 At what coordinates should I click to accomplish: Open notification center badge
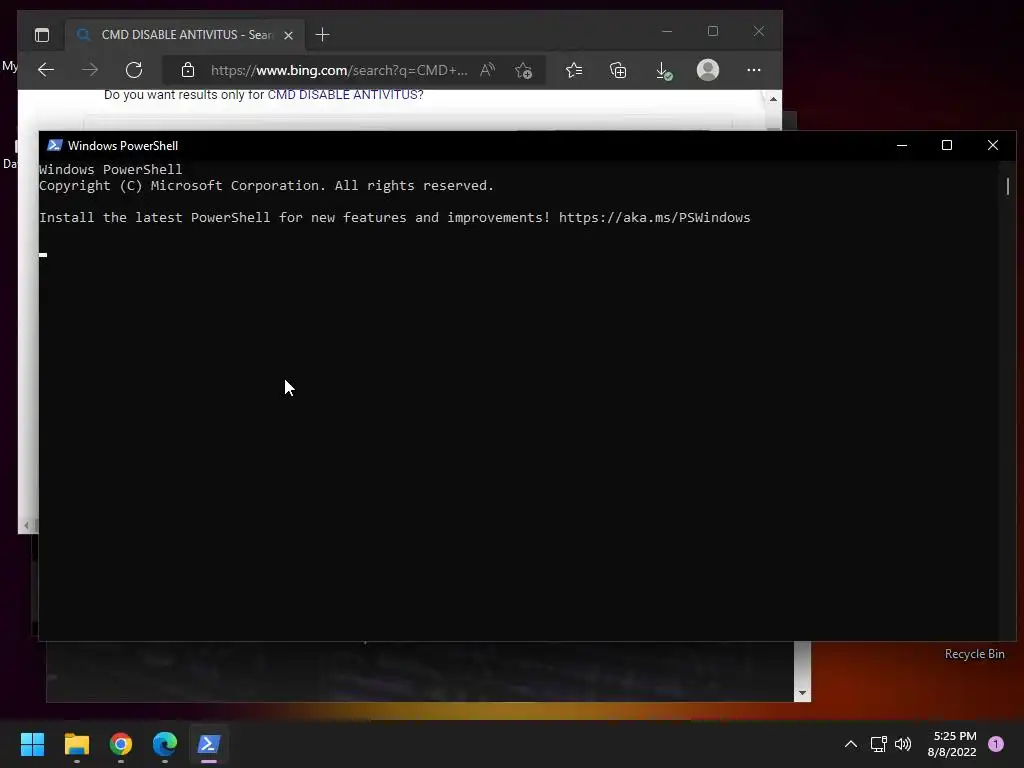point(996,744)
